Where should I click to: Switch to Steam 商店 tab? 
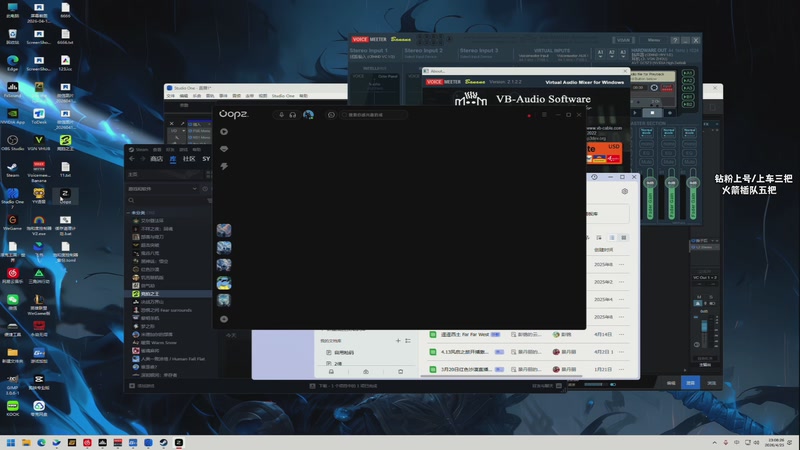pyautogui.click(x=157, y=159)
